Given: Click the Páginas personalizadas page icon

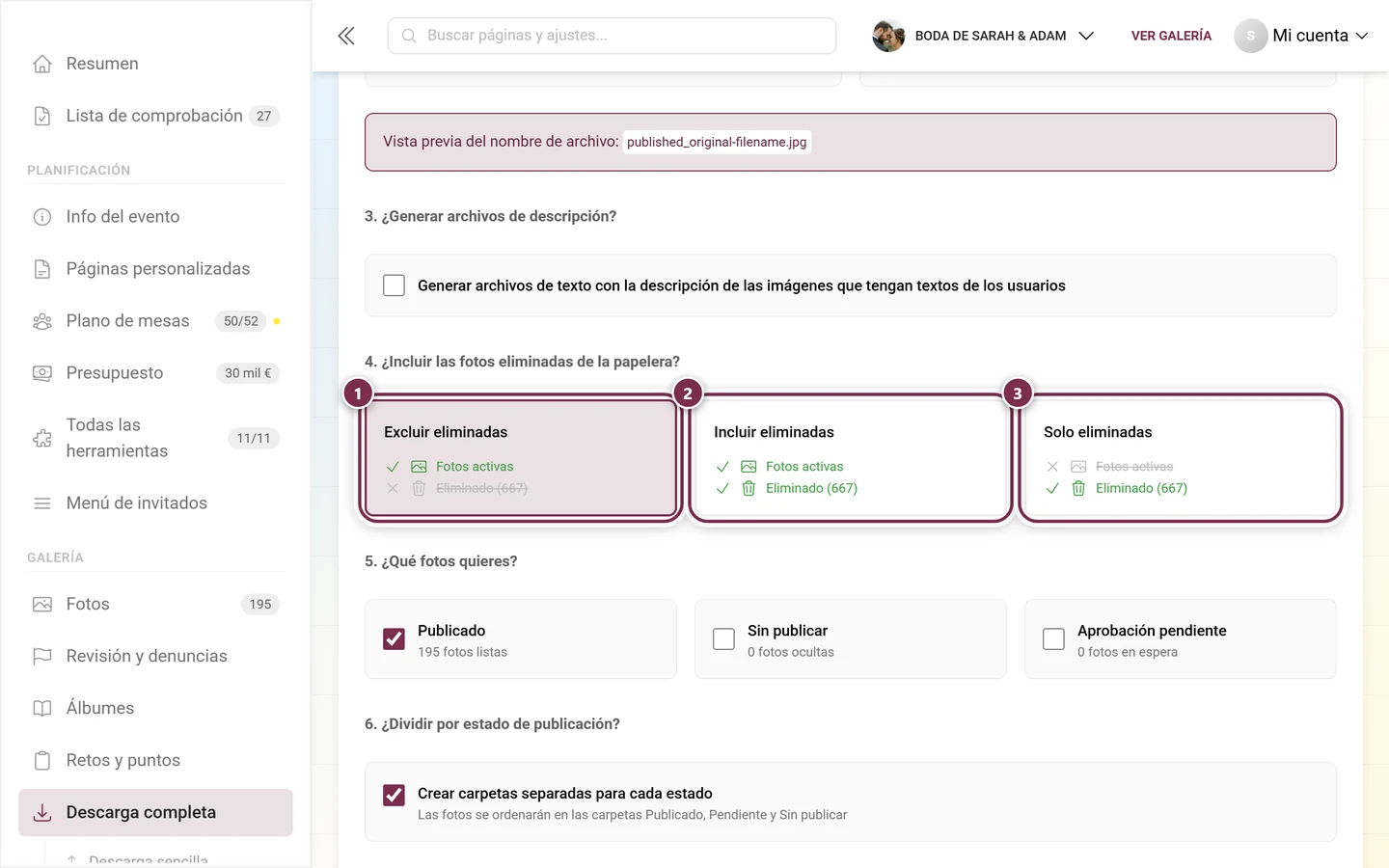Looking at the screenshot, I should [x=42, y=269].
